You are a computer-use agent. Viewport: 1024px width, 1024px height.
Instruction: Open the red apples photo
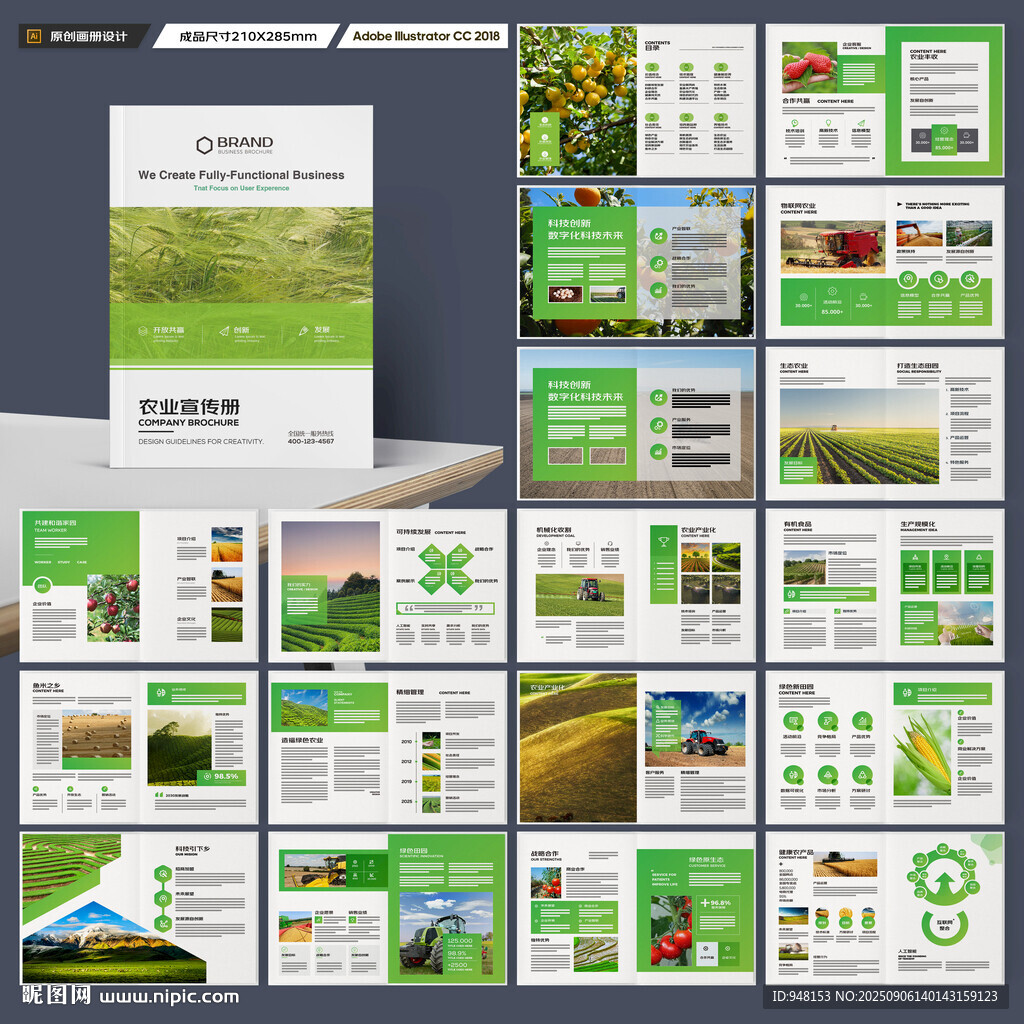tap(113, 608)
